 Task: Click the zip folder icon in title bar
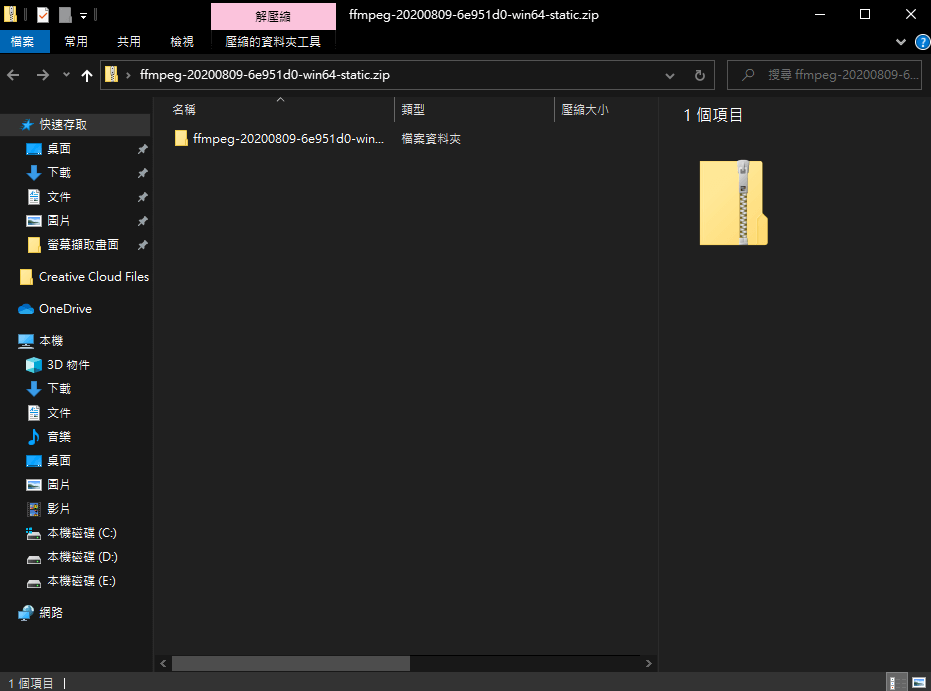(11, 14)
